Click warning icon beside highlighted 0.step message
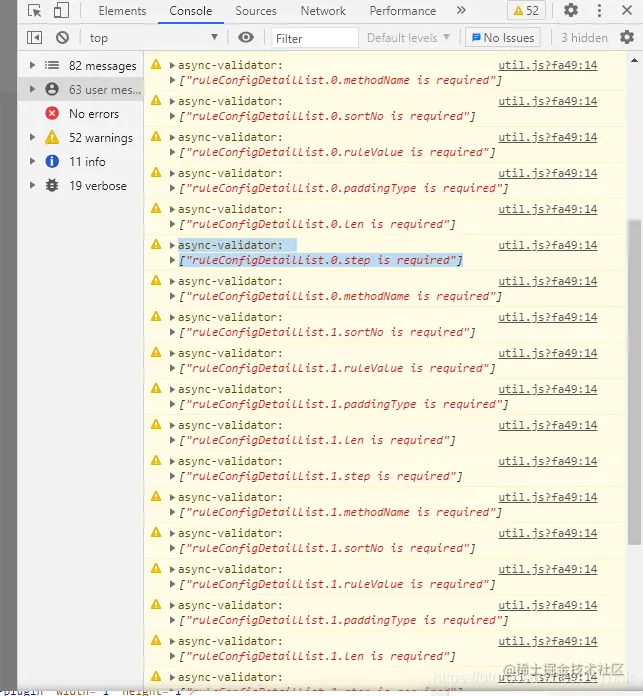The image size is (643, 696). pyautogui.click(x=156, y=244)
